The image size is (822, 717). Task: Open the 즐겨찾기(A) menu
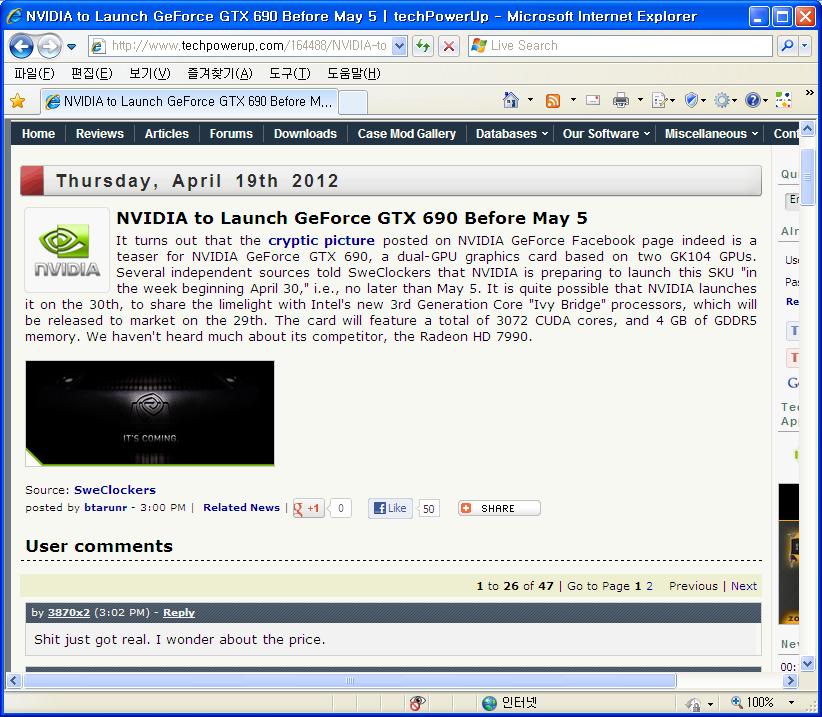click(x=220, y=73)
